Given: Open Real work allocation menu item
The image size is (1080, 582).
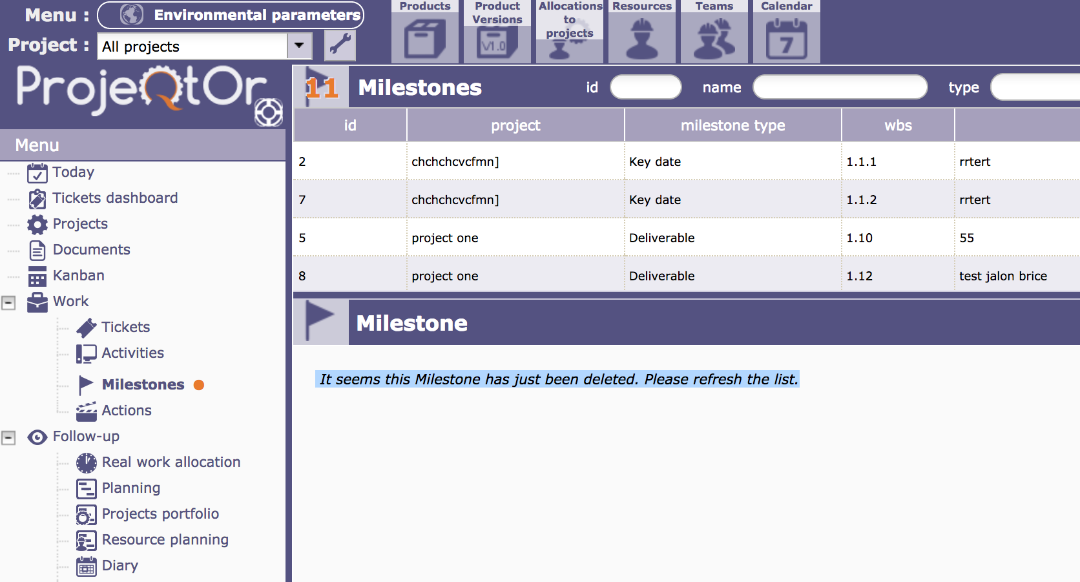Looking at the screenshot, I should [x=171, y=462].
